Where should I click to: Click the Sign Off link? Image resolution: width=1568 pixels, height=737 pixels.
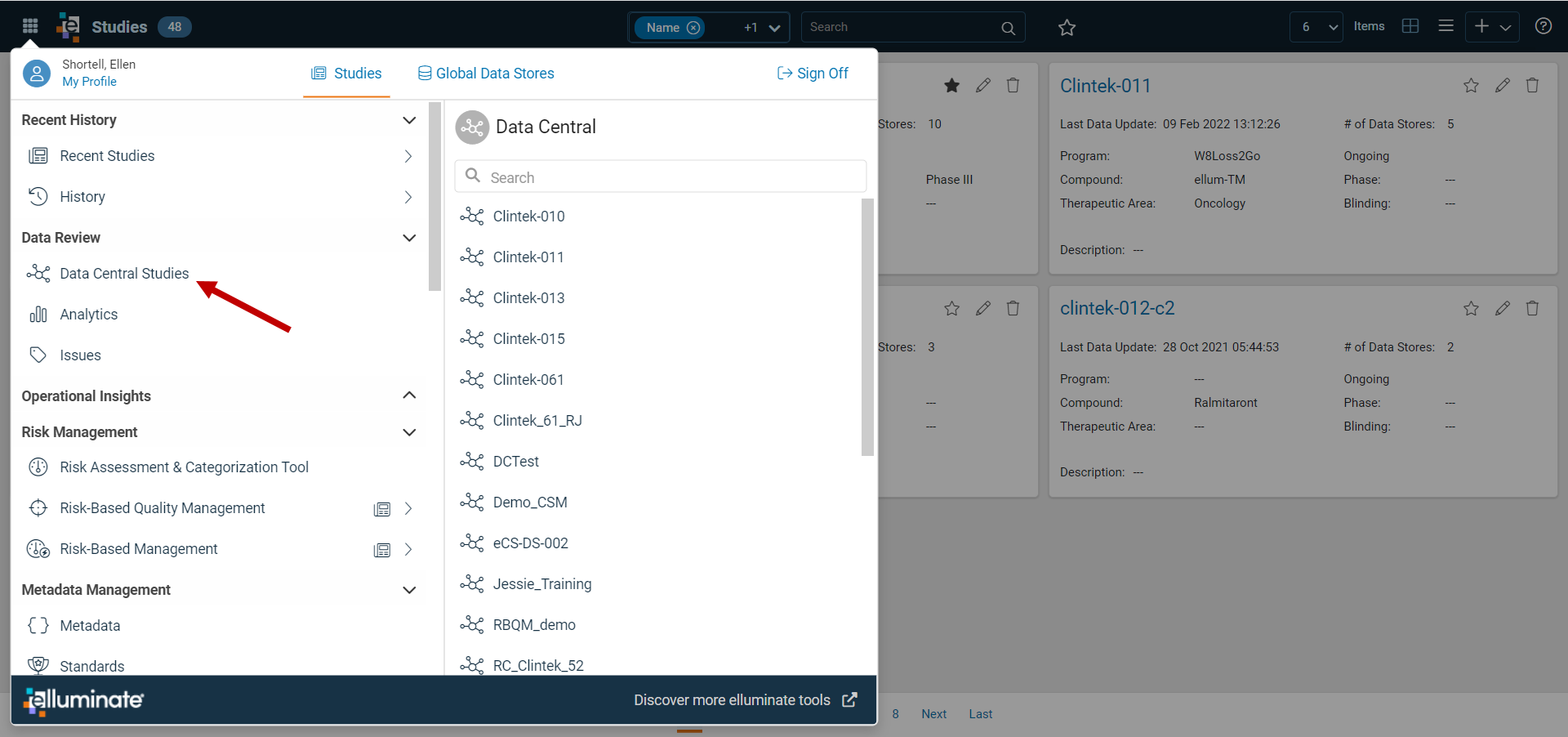point(813,74)
